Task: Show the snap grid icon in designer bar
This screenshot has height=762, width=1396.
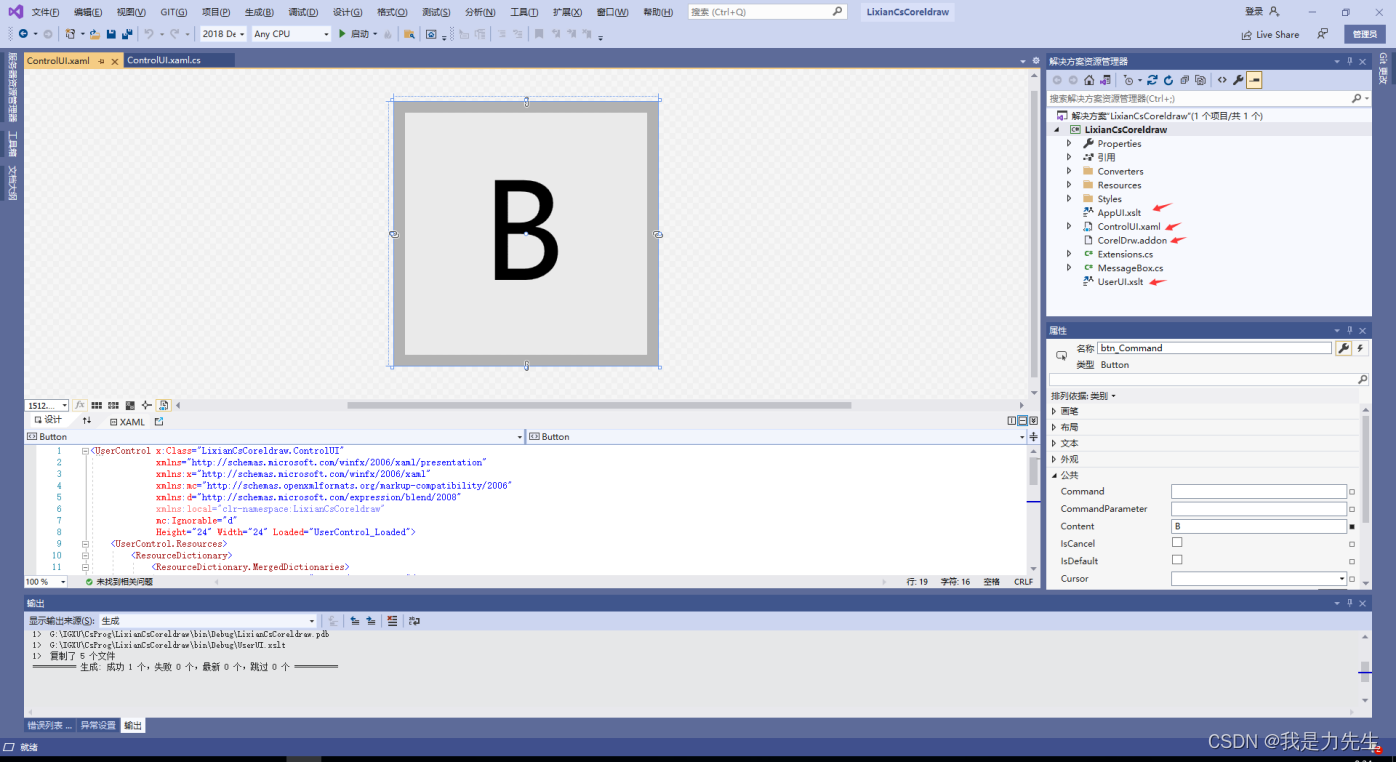Action: pos(97,405)
